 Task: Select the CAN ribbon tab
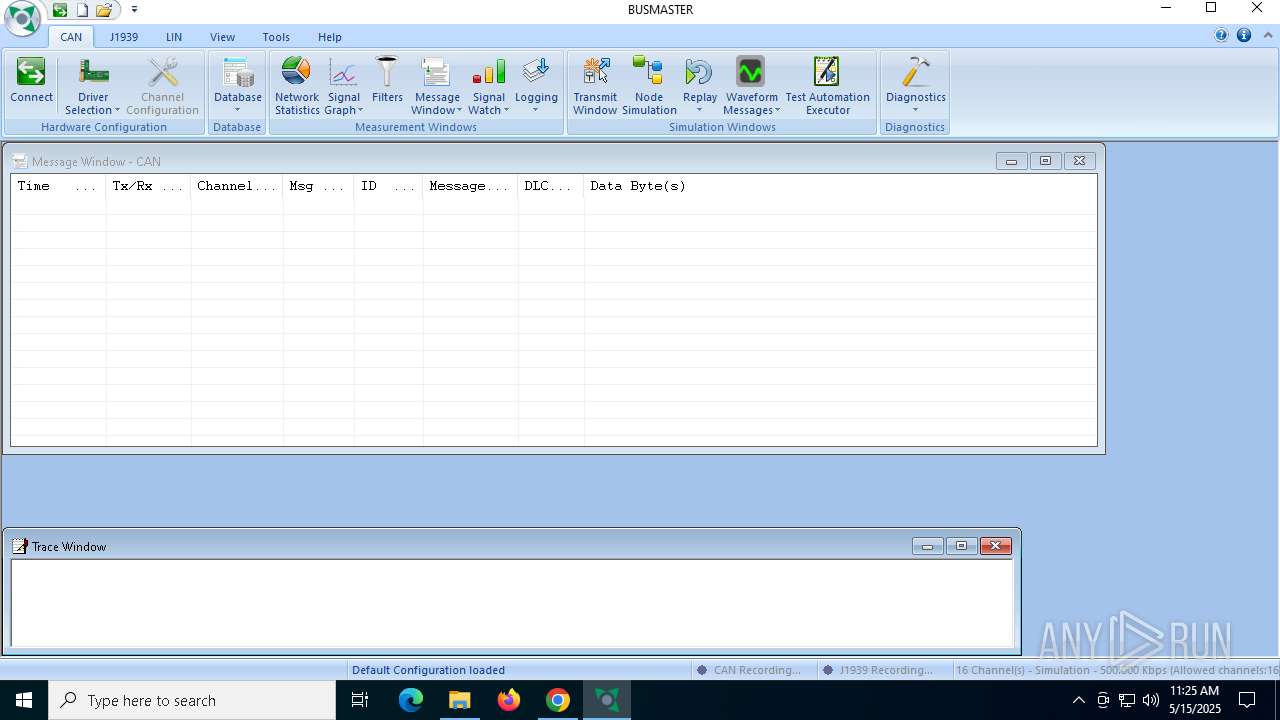click(x=71, y=37)
